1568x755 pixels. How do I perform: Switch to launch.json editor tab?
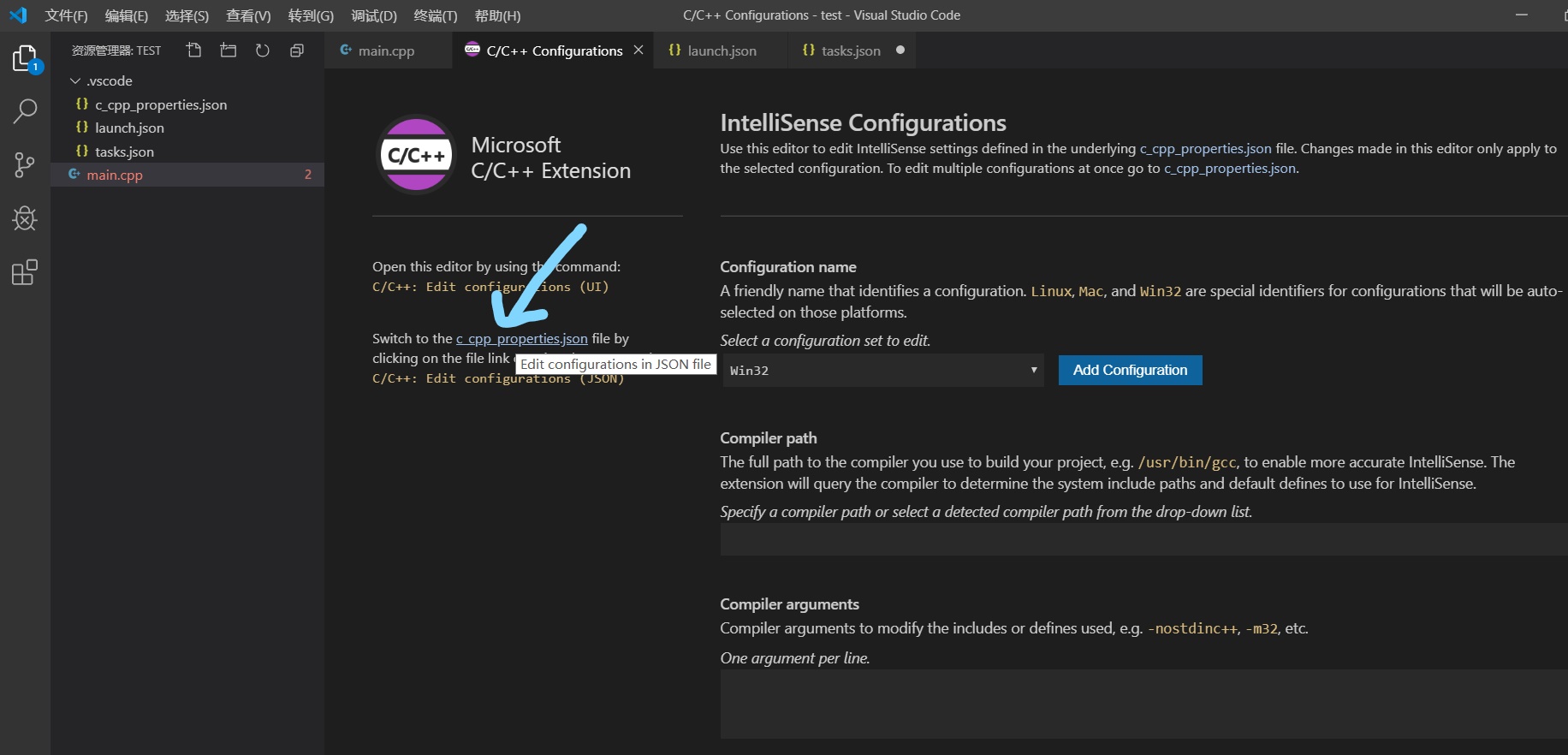[x=721, y=51]
